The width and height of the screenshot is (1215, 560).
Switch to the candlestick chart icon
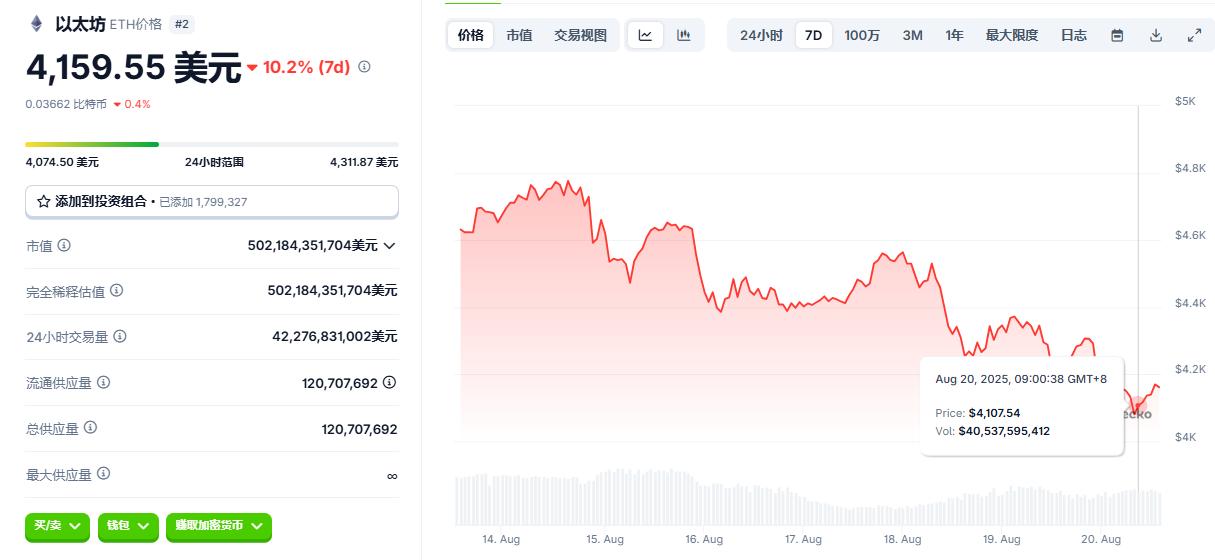pos(684,35)
